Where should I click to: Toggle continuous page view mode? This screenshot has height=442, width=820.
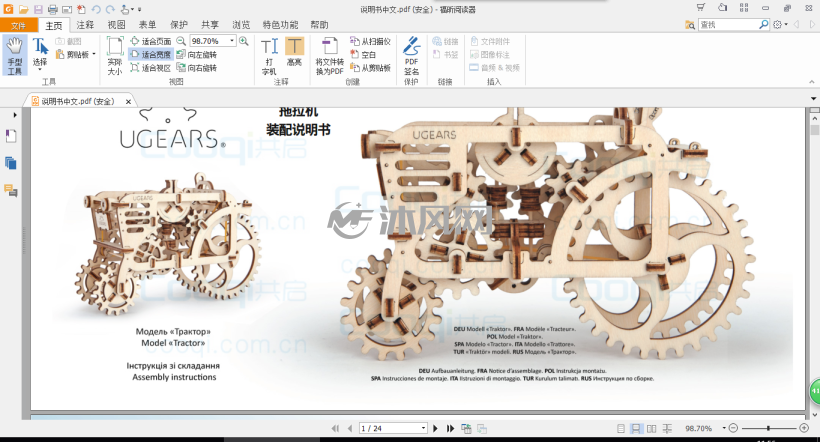point(635,428)
